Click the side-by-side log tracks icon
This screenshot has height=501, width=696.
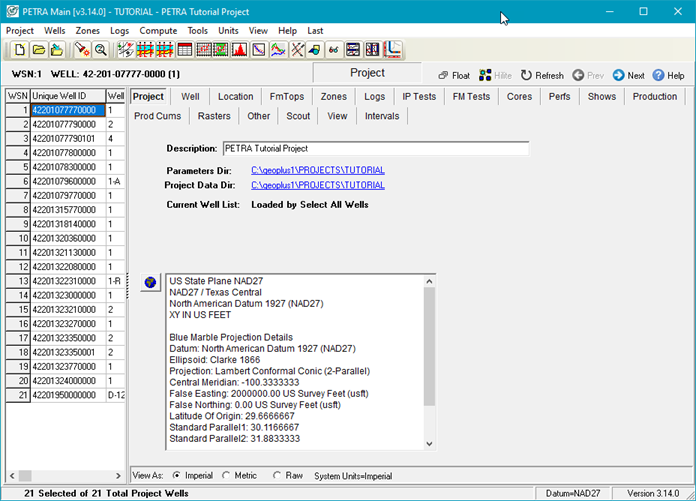tap(372, 50)
